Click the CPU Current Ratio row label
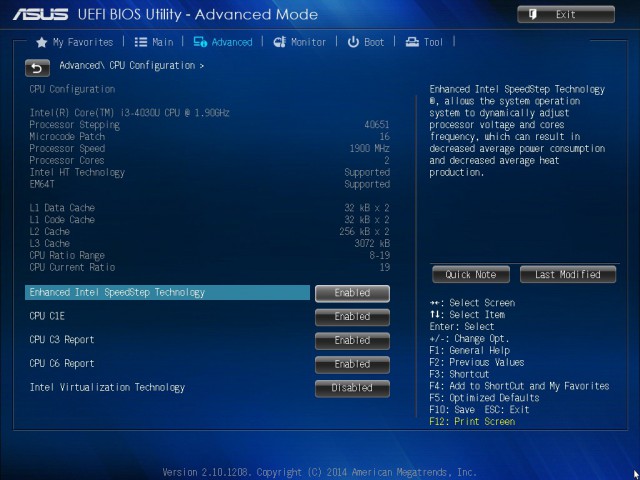The width and height of the screenshot is (640, 480). coord(72,268)
